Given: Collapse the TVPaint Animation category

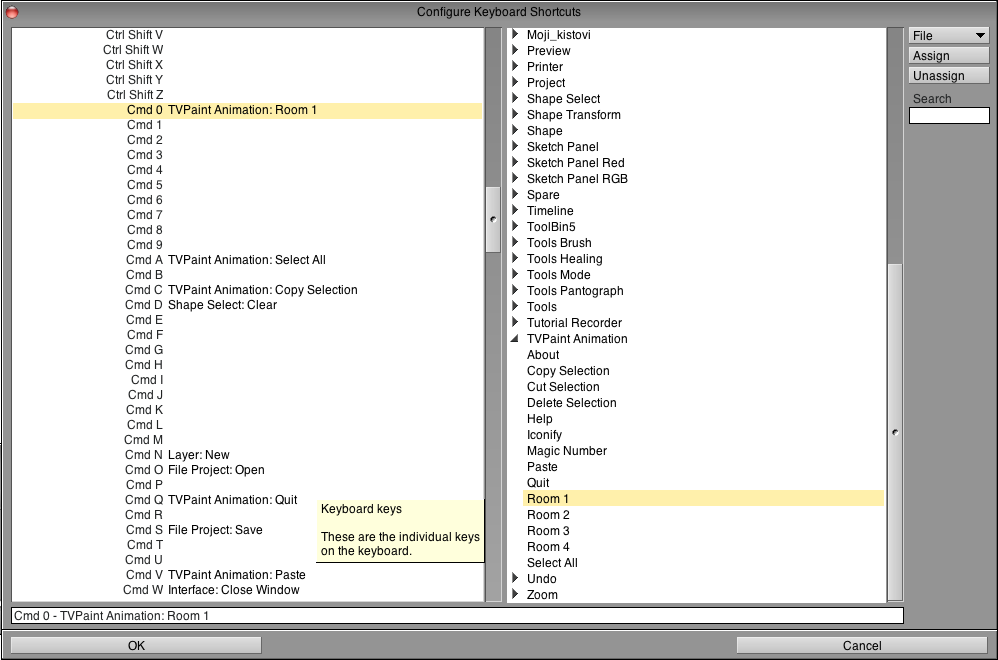Looking at the screenshot, I should (x=515, y=339).
